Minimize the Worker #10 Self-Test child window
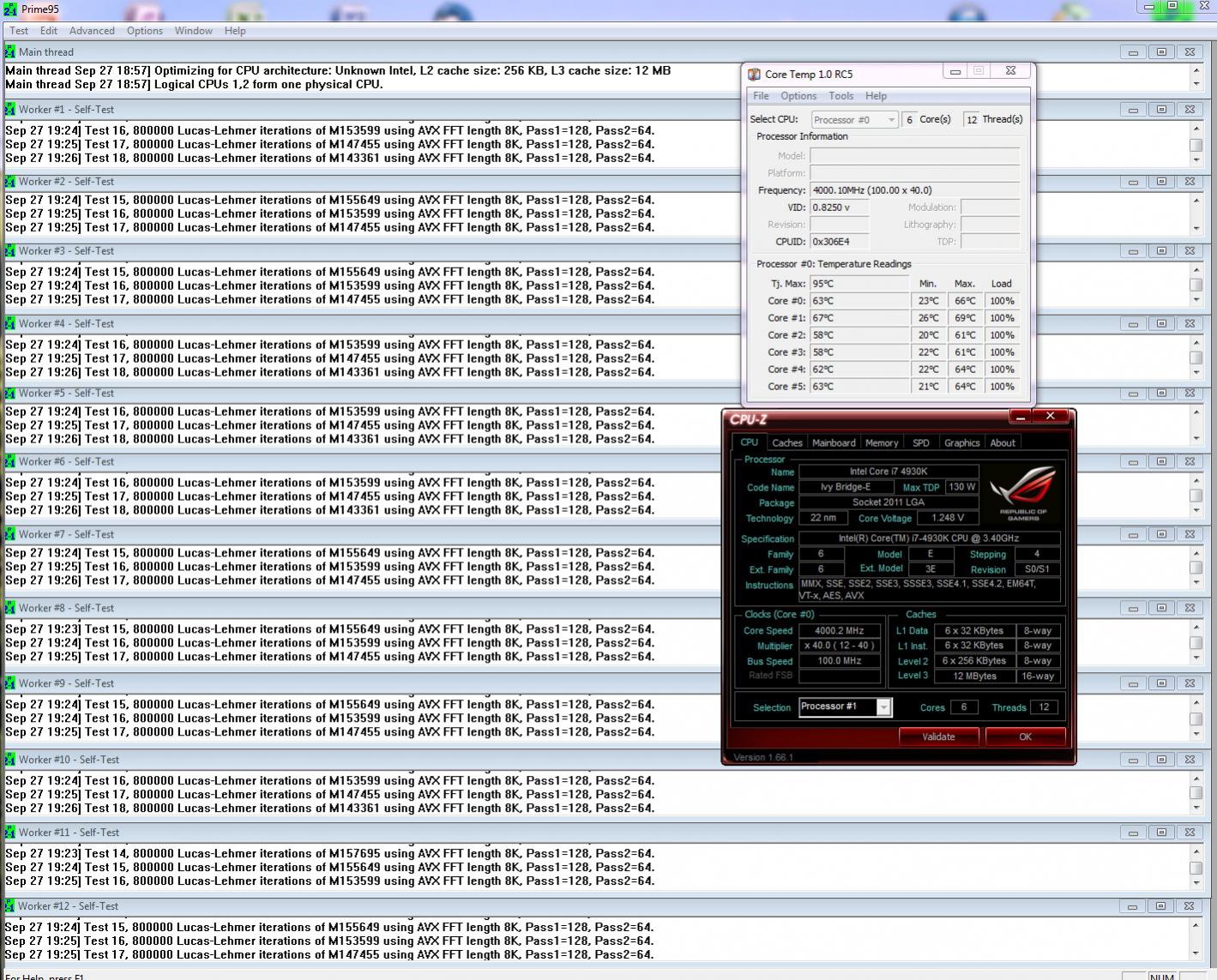The image size is (1217, 980). click(x=1133, y=760)
